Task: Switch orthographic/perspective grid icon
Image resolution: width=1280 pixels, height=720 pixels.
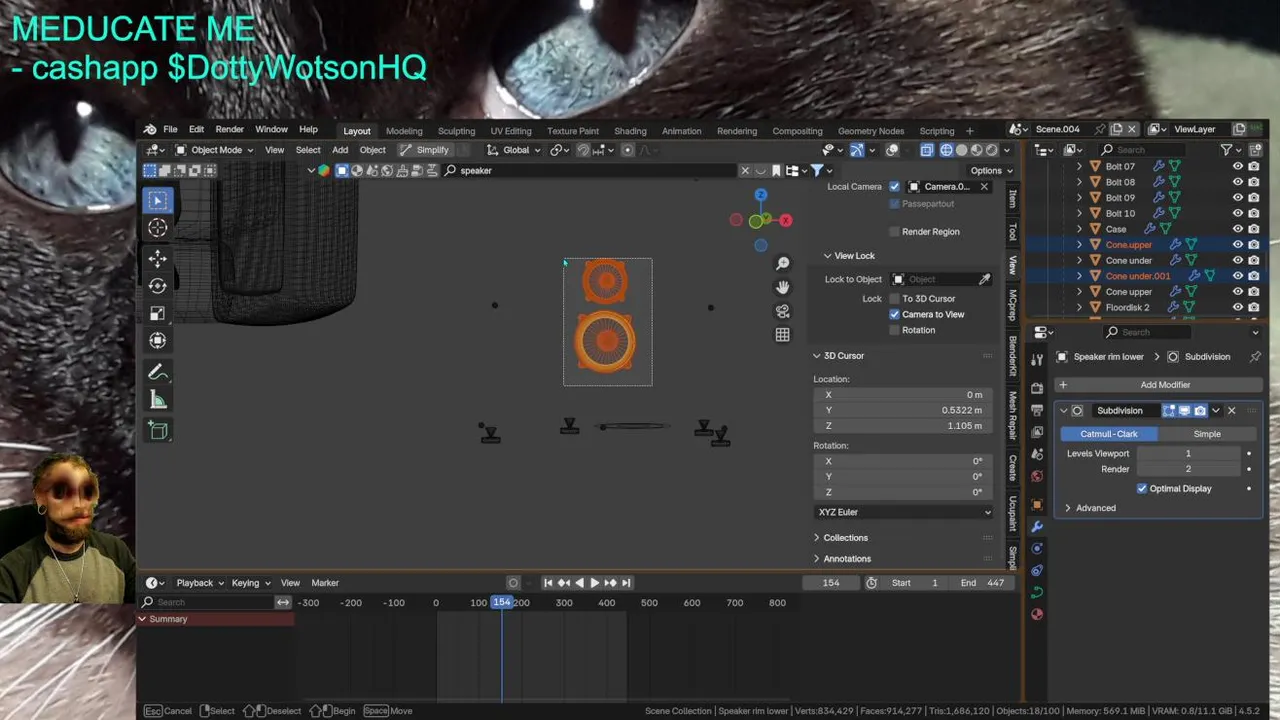Action: click(783, 335)
